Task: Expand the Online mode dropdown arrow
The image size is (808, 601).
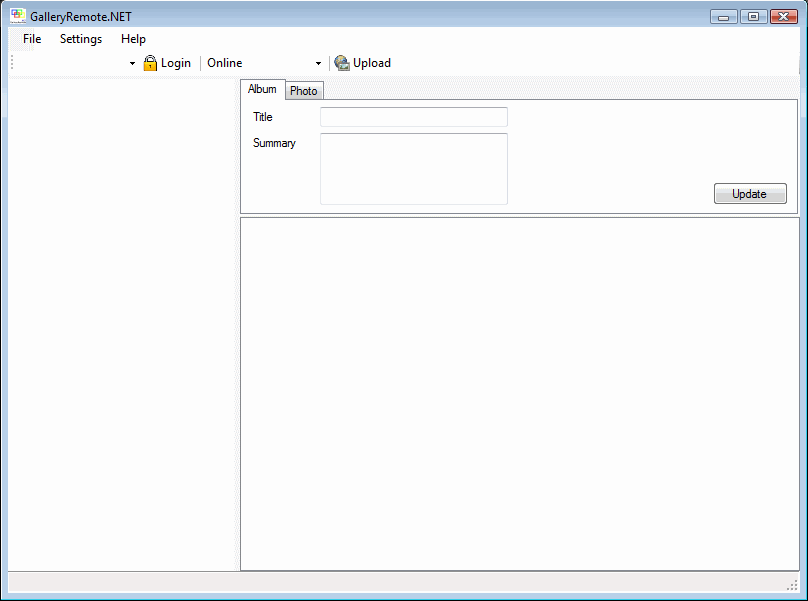Action: coord(318,63)
